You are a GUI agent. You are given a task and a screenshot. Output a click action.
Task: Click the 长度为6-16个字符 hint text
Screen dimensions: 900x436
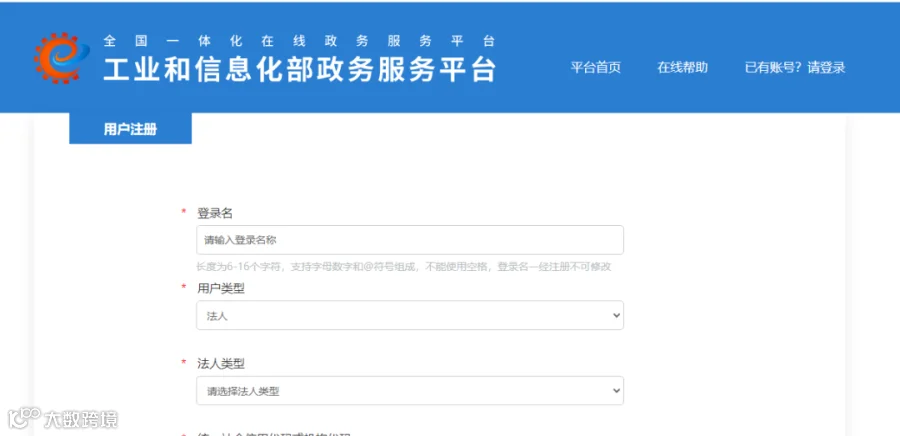point(404,267)
